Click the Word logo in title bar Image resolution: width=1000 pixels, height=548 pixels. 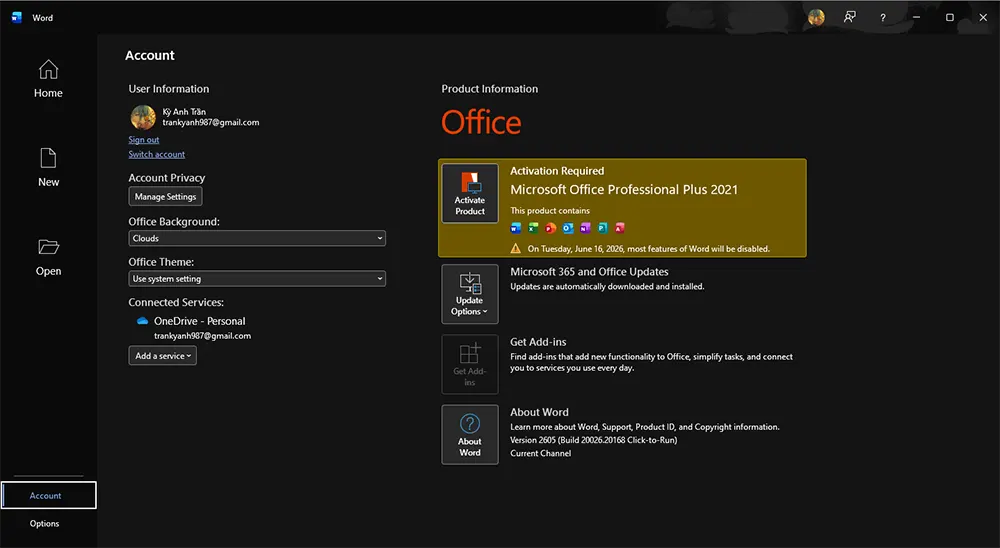coord(17,17)
